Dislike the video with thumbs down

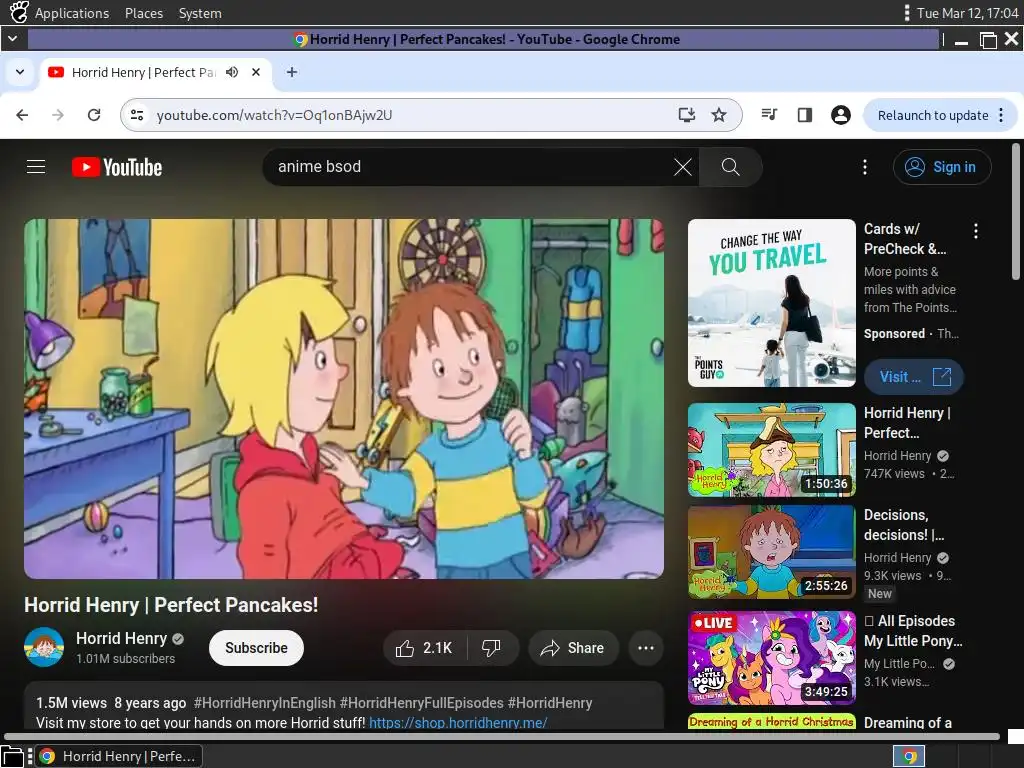pyautogui.click(x=492, y=648)
